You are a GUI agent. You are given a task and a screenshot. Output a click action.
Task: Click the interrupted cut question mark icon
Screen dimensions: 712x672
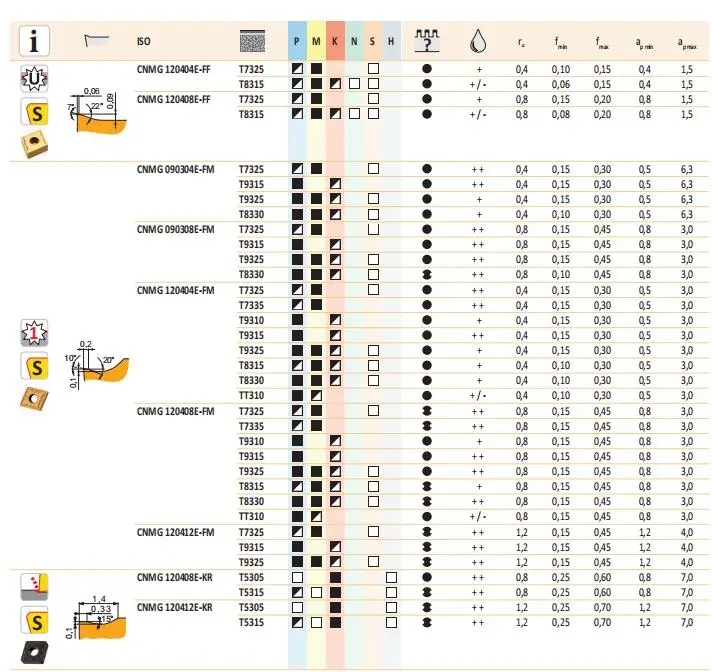pyautogui.click(x=427, y=41)
